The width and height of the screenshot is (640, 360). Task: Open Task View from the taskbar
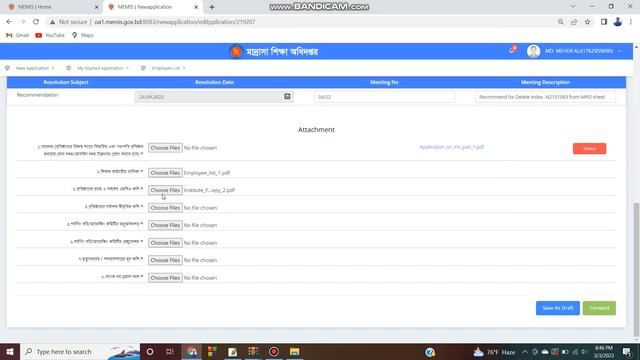point(170,351)
